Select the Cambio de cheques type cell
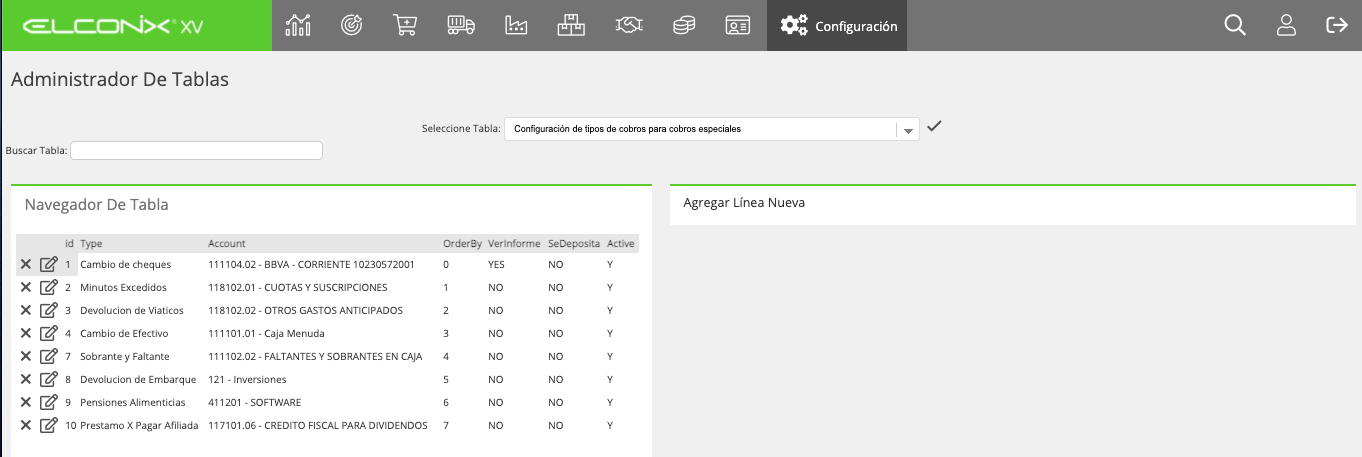This screenshot has height=457, width=1362. pyautogui.click(x=125, y=264)
